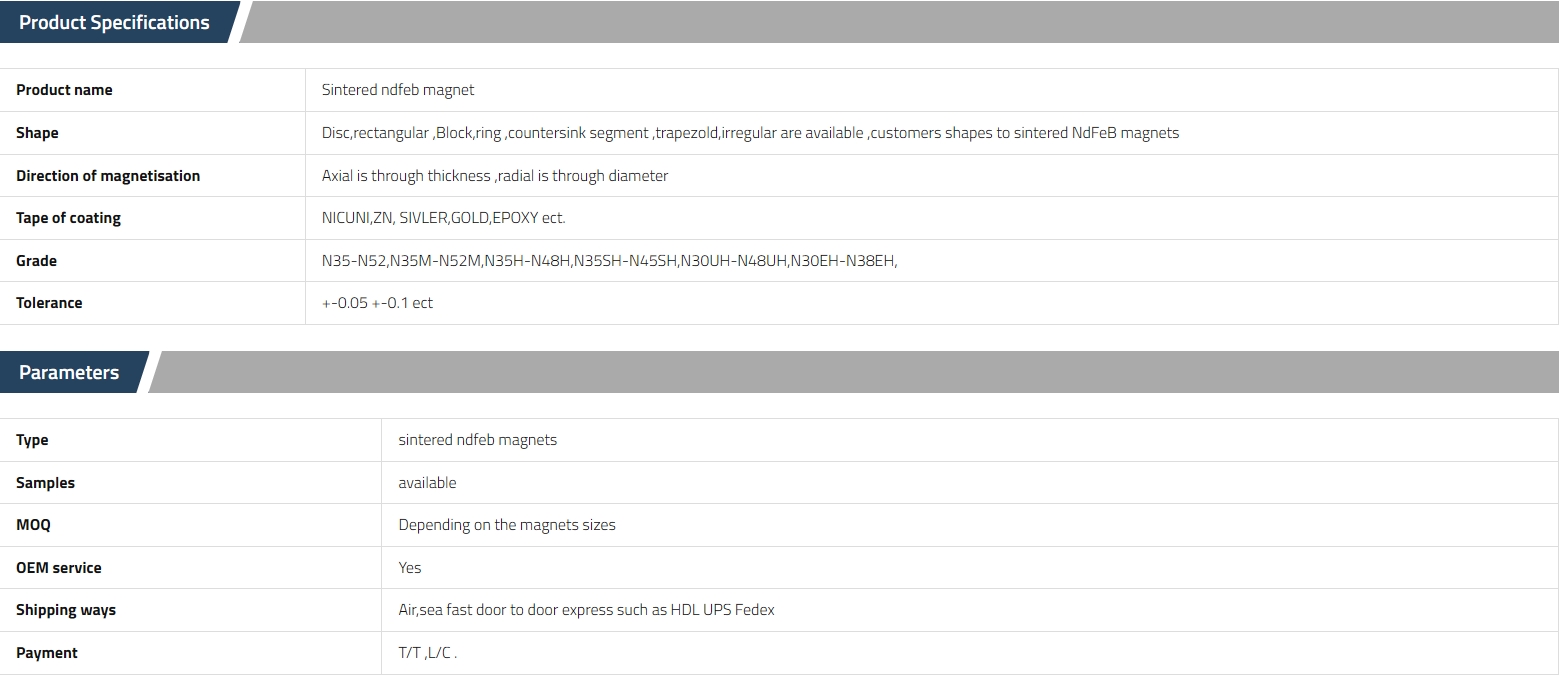Click the Tape of coating label
Viewport: 1561px width, 677px height.
(x=68, y=218)
